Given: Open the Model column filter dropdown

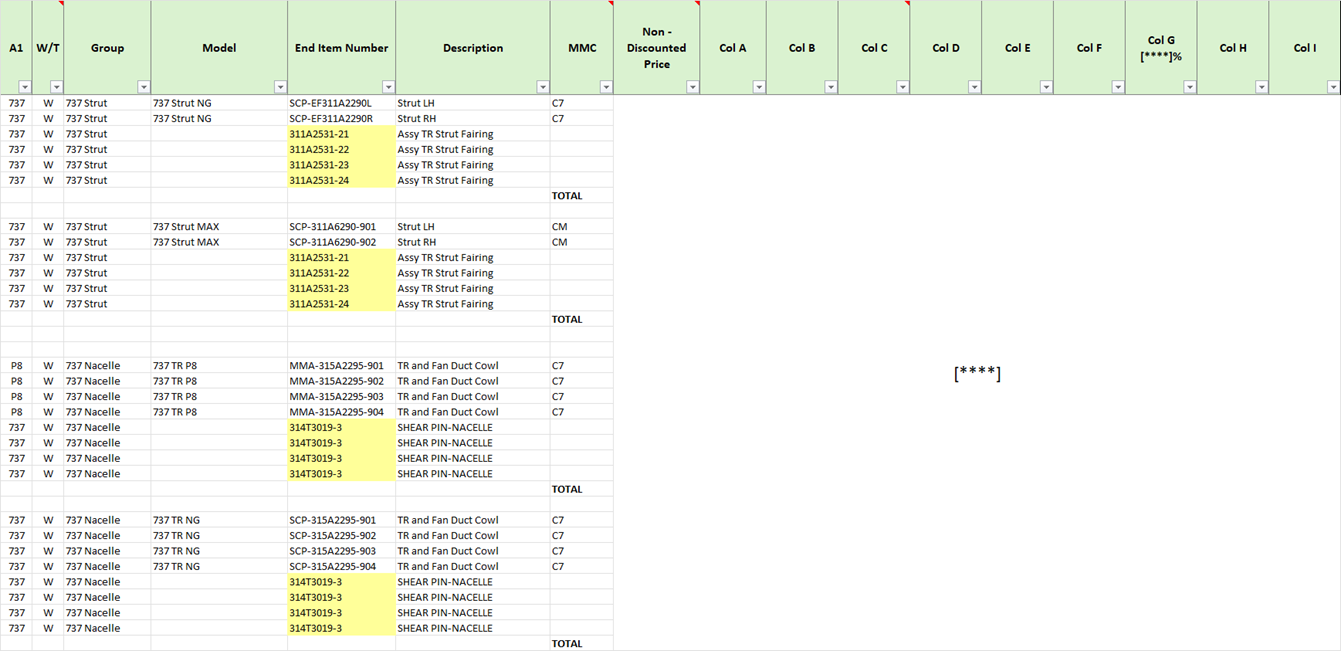Looking at the screenshot, I should [x=279, y=87].
